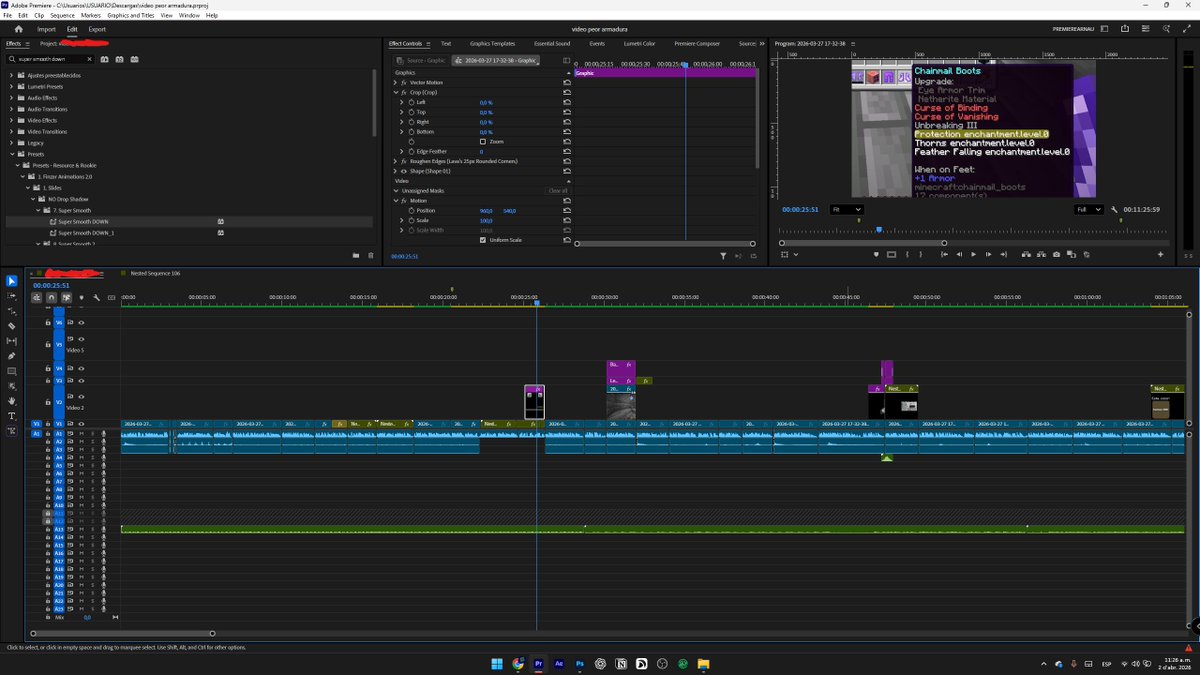
Task: Mute audio track A1
Action: tap(81, 434)
